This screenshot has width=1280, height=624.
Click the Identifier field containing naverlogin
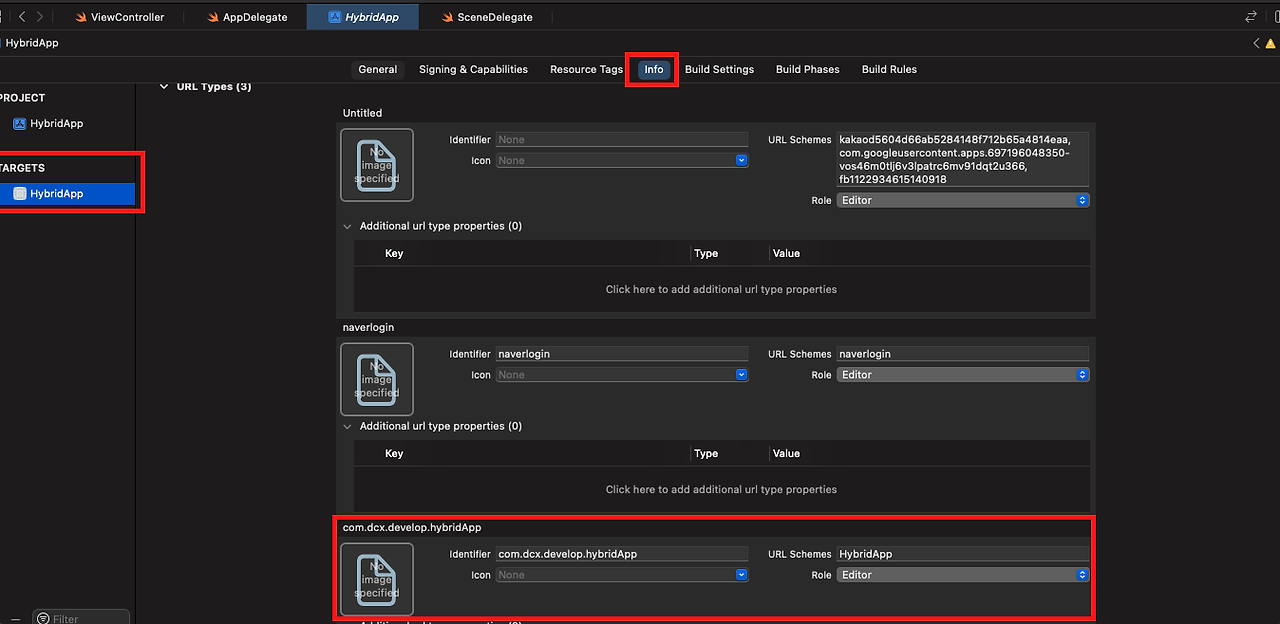tap(621, 354)
